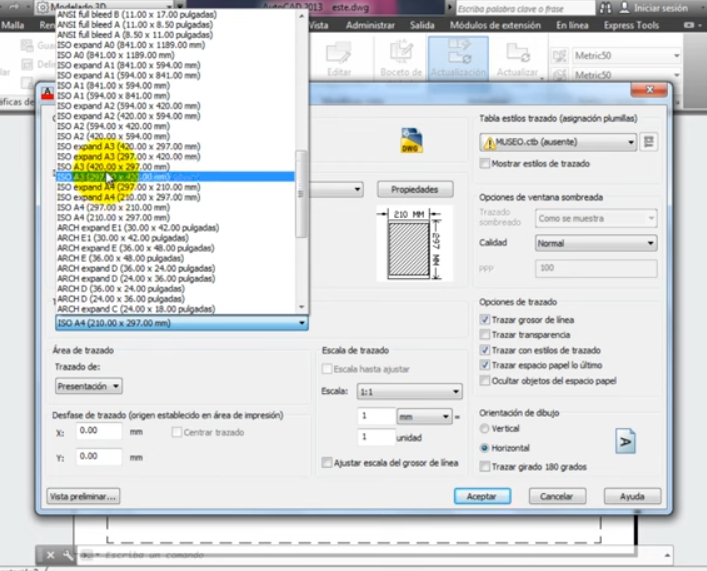Click the command line wrench icon
Viewport: 707px width, 571px height.
click(68, 555)
